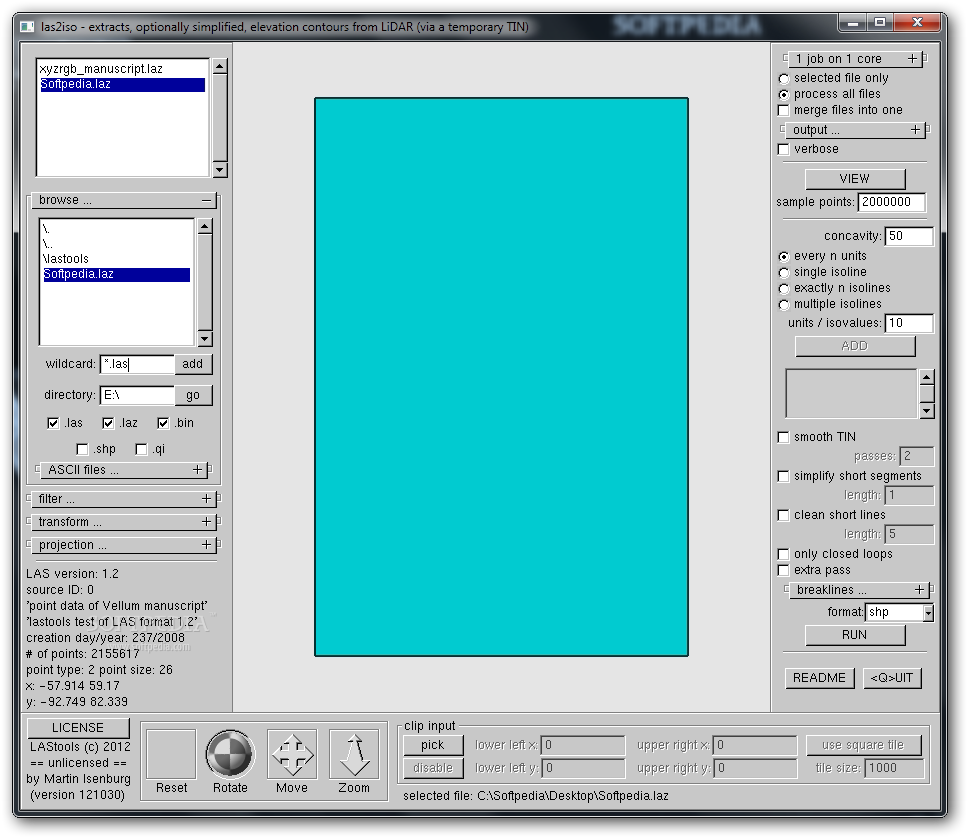
Task: Click the wildcard input field
Action: coord(137,364)
